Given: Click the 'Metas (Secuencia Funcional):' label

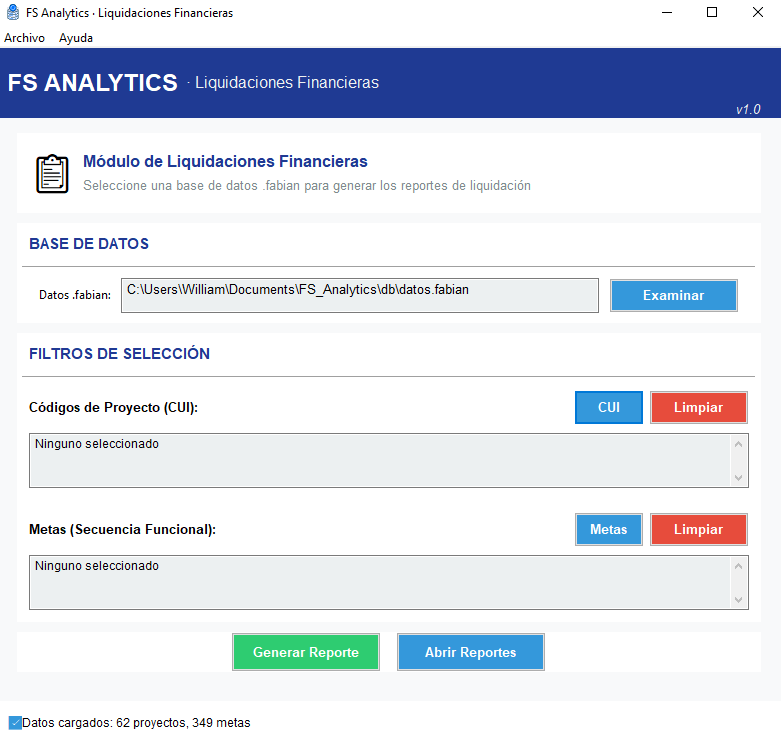Looking at the screenshot, I should click(123, 529).
